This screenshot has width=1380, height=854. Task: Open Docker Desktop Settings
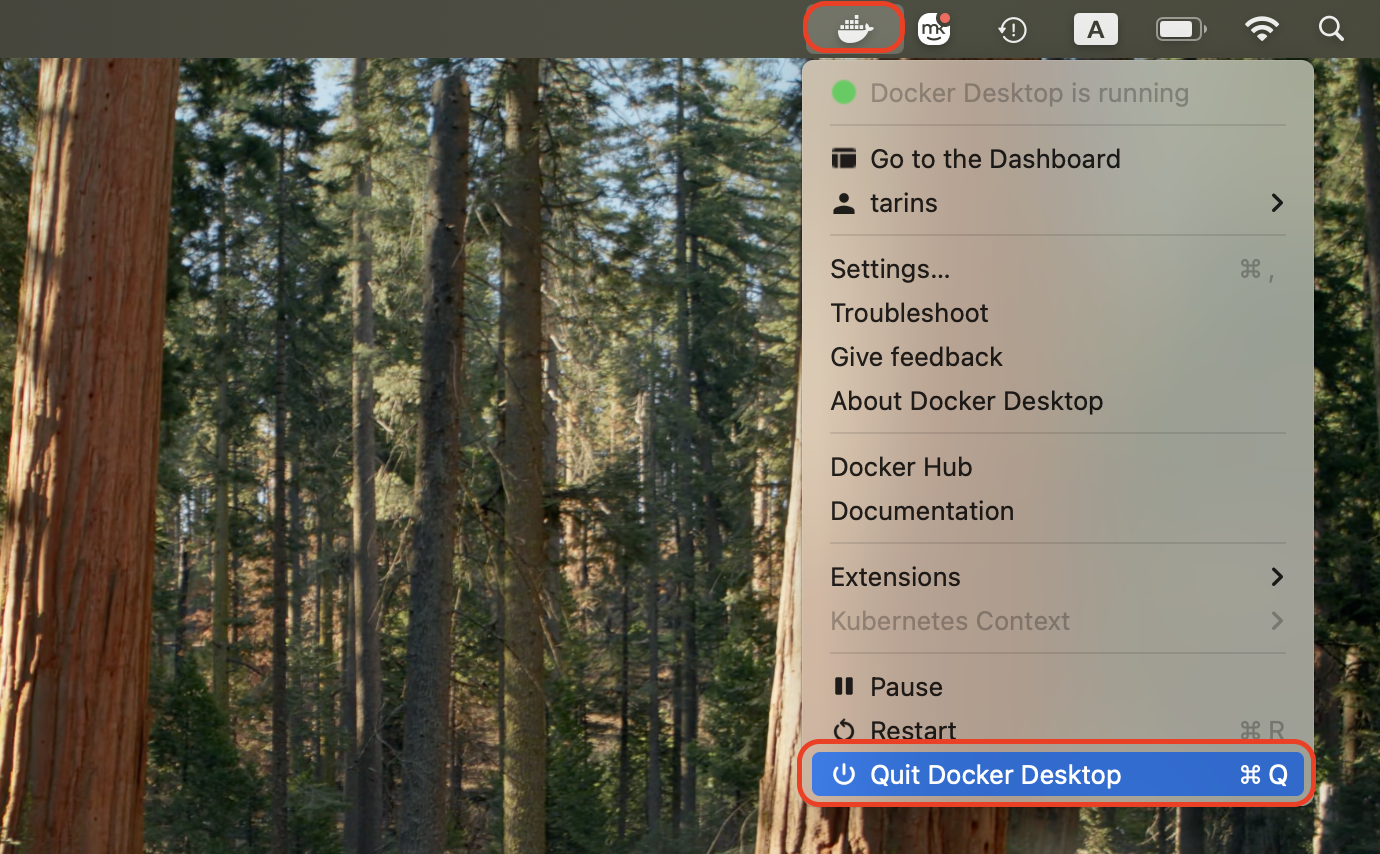coord(889,268)
